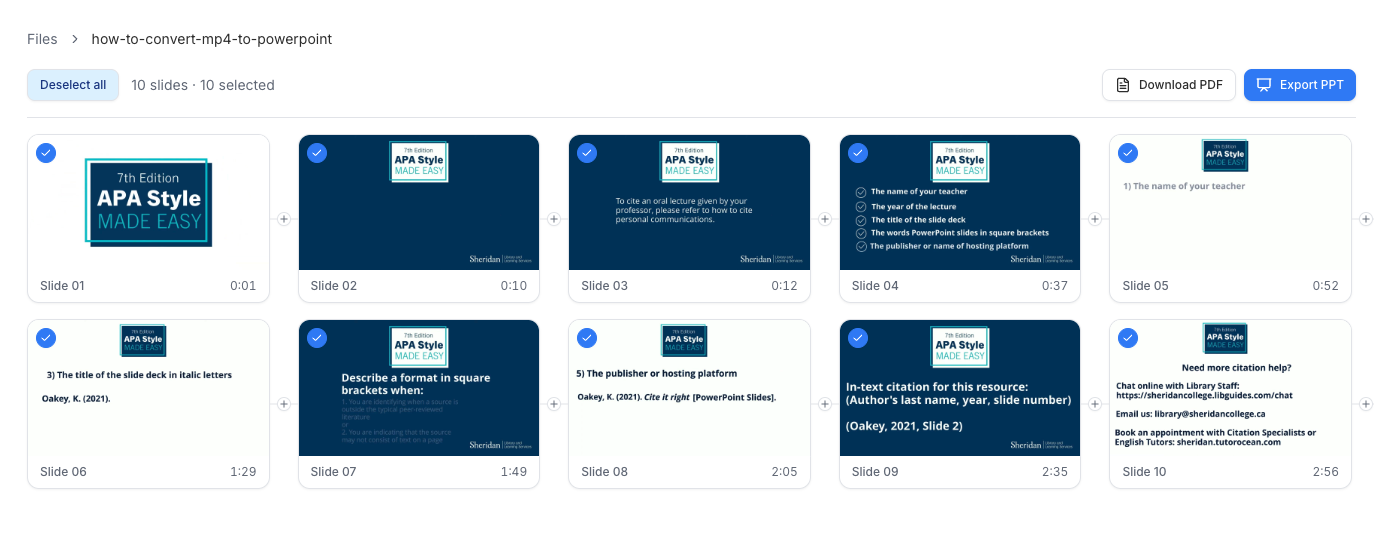Open Slide 02 blank navy thumbnail
Viewport: 1374px width, 536px height.
(x=419, y=203)
